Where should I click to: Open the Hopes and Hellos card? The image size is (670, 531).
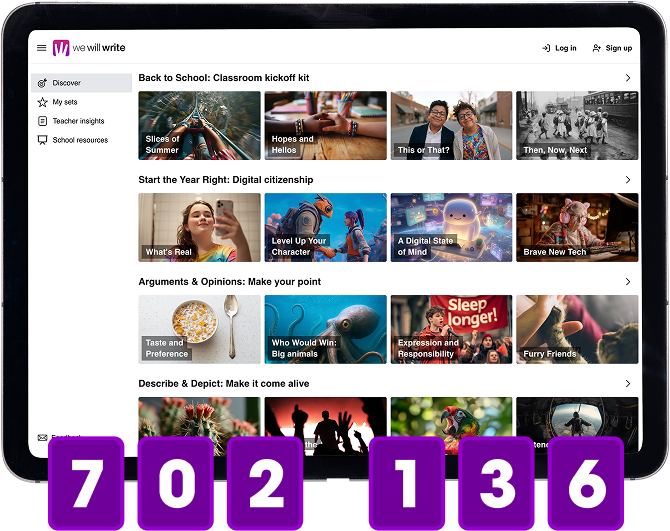pyautogui.click(x=326, y=126)
